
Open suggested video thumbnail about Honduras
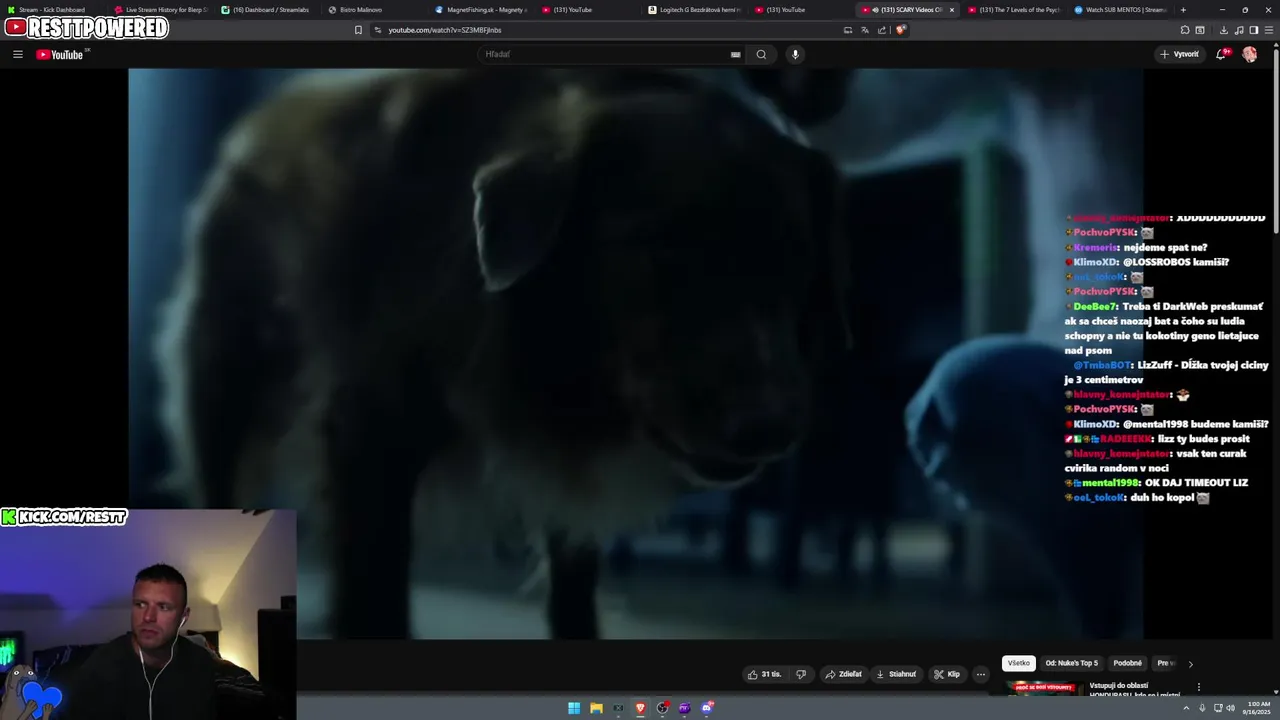pos(1044,688)
